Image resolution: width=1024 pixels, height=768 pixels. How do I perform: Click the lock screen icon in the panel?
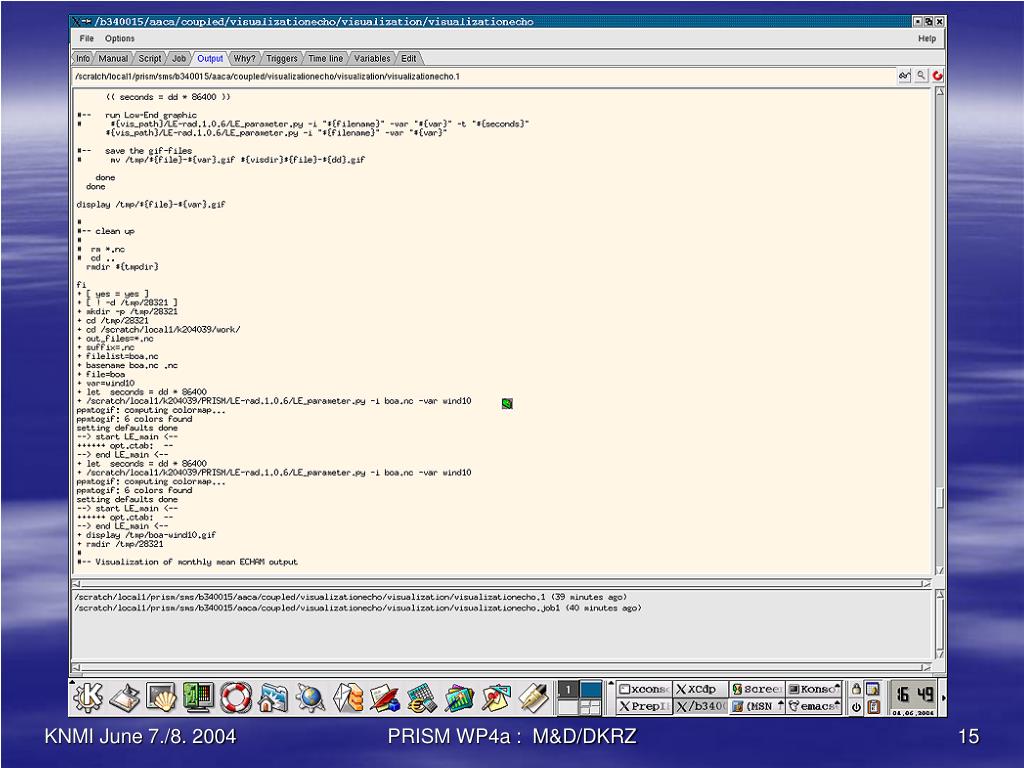click(856, 689)
